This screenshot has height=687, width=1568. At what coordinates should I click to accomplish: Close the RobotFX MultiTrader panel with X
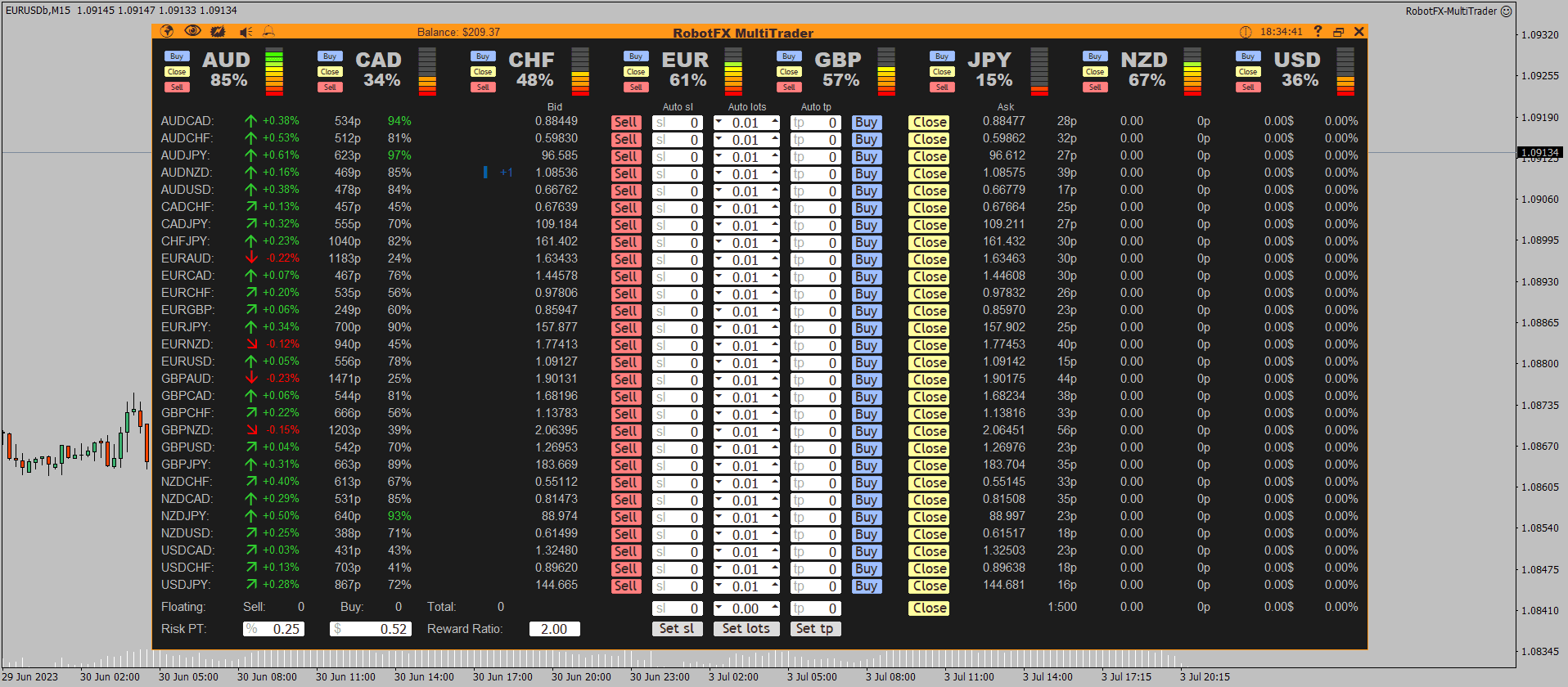[x=1359, y=32]
